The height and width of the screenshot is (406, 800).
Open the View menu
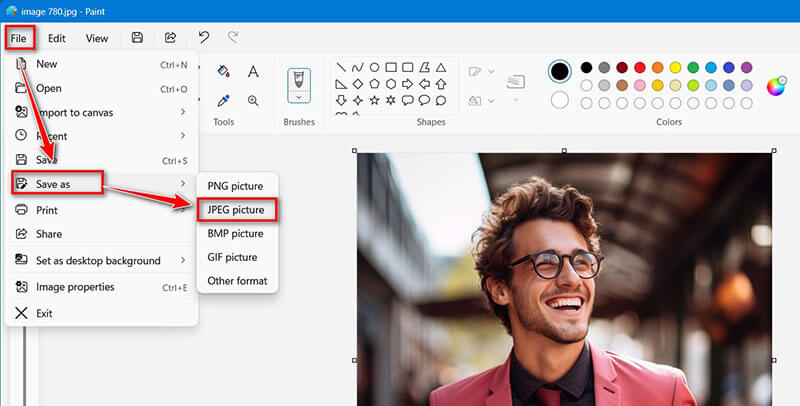point(97,38)
